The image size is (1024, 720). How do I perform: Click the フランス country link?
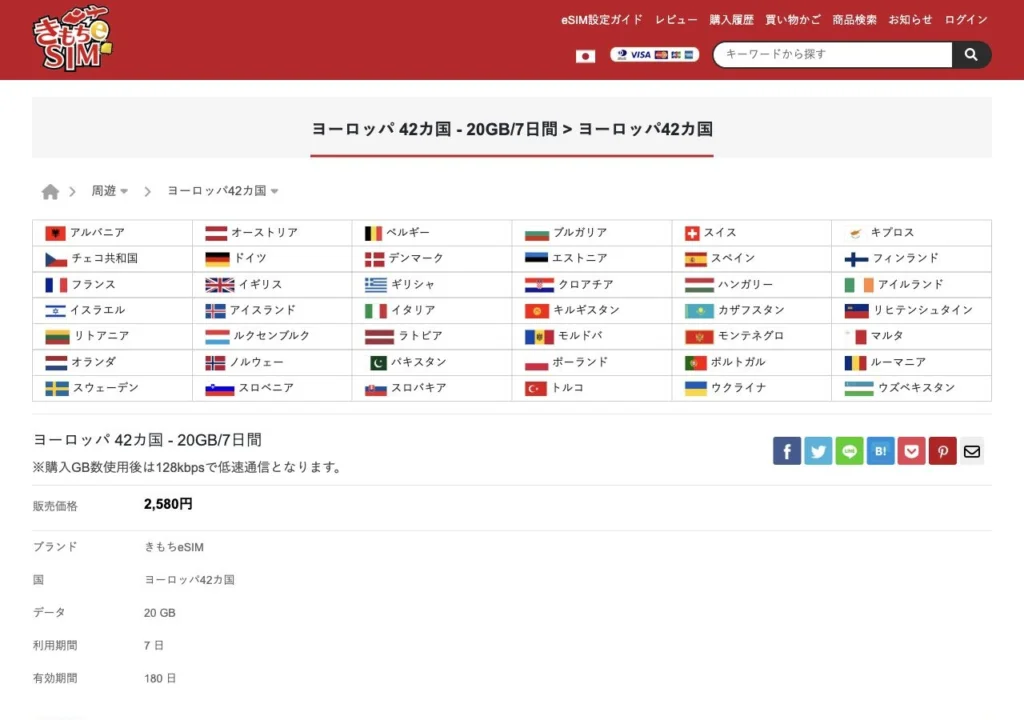pos(93,284)
